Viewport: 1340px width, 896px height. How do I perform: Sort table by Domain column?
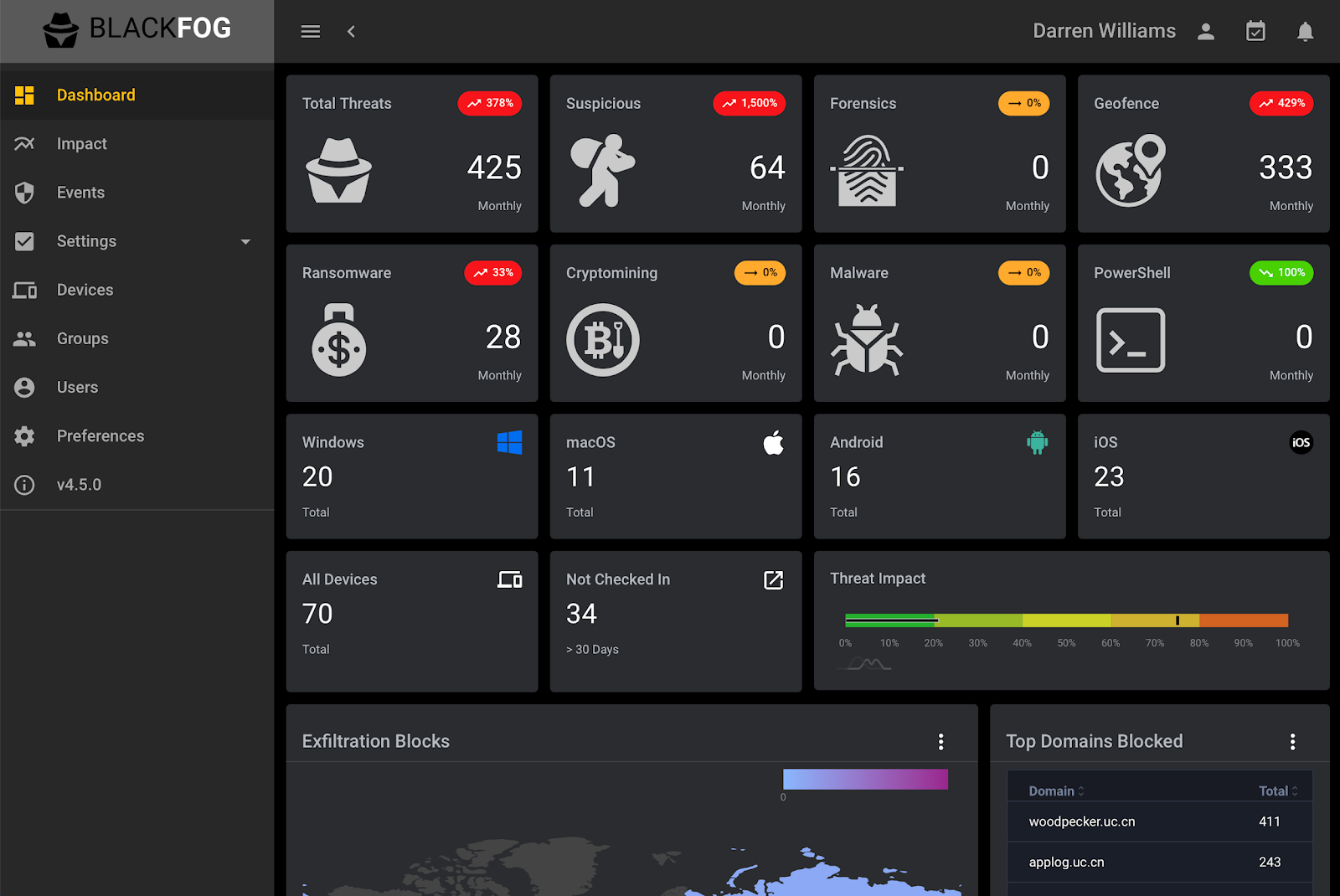coord(1057,791)
